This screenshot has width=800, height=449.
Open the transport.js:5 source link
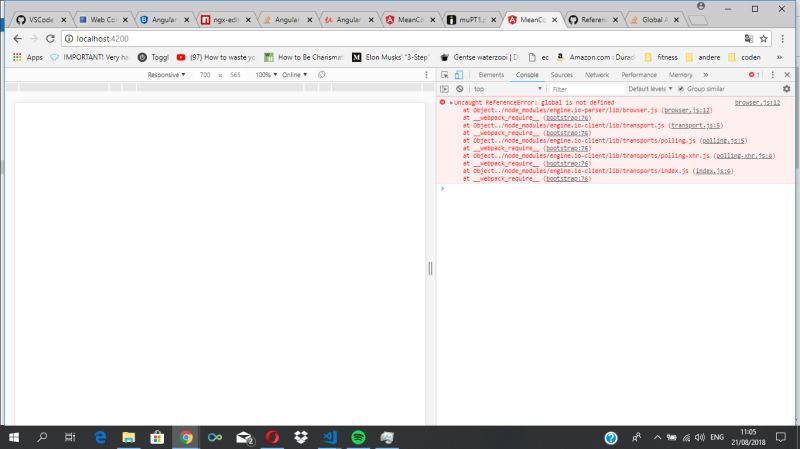tap(695, 126)
